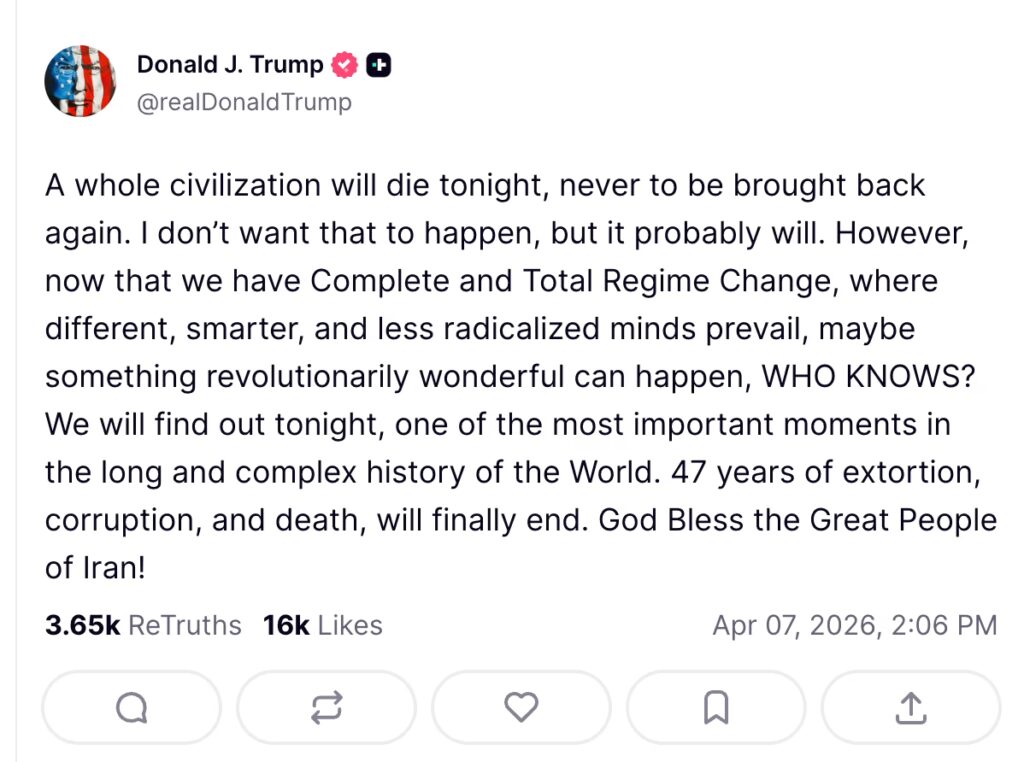The width and height of the screenshot is (1024, 762).
Task: Click the words 'of Iran!' ending the post
Action: [96, 568]
